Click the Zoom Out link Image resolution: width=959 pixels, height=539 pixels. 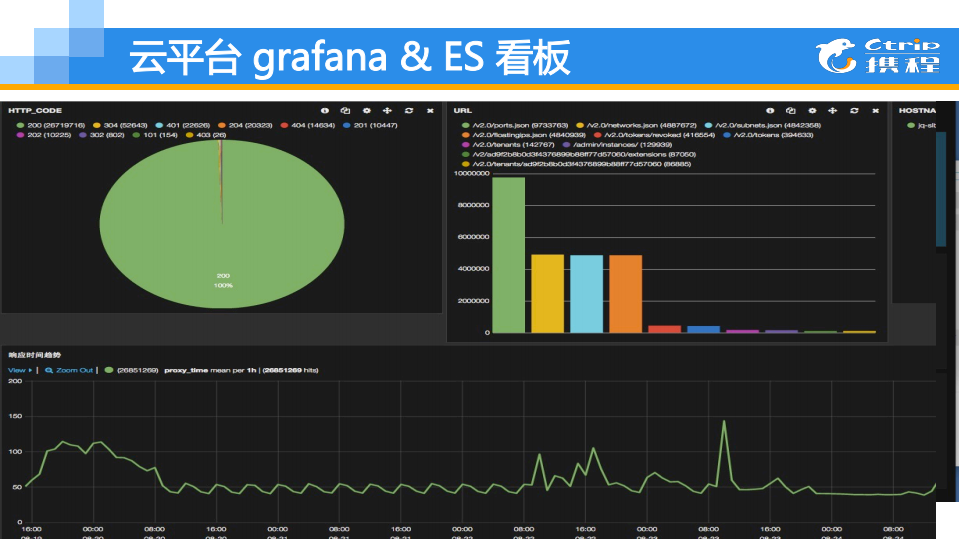point(69,370)
